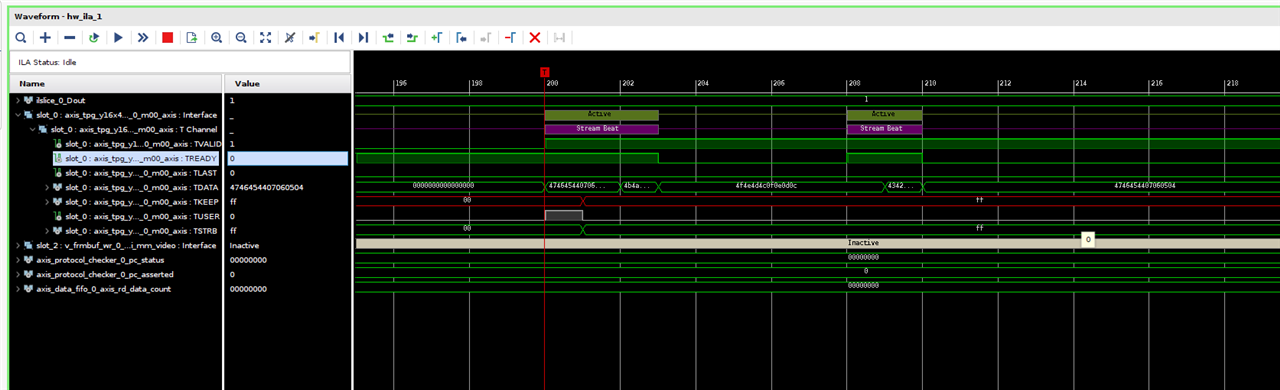Expand axis_protocol_checker_0_pc_asserted signal
Screen dimensions: 1280x390
[x=17, y=274]
